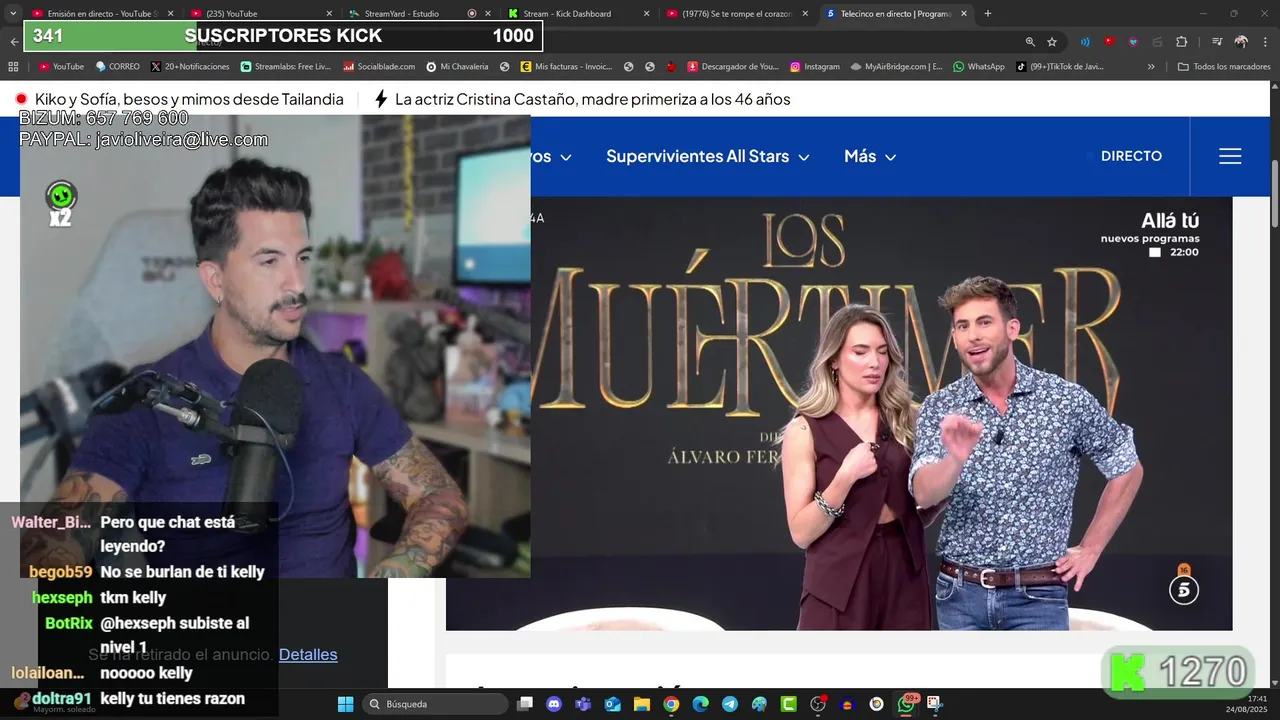Open the Detalles link
Image resolution: width=1280 pixels, height=720 pixels.
(x=308, y=654)
